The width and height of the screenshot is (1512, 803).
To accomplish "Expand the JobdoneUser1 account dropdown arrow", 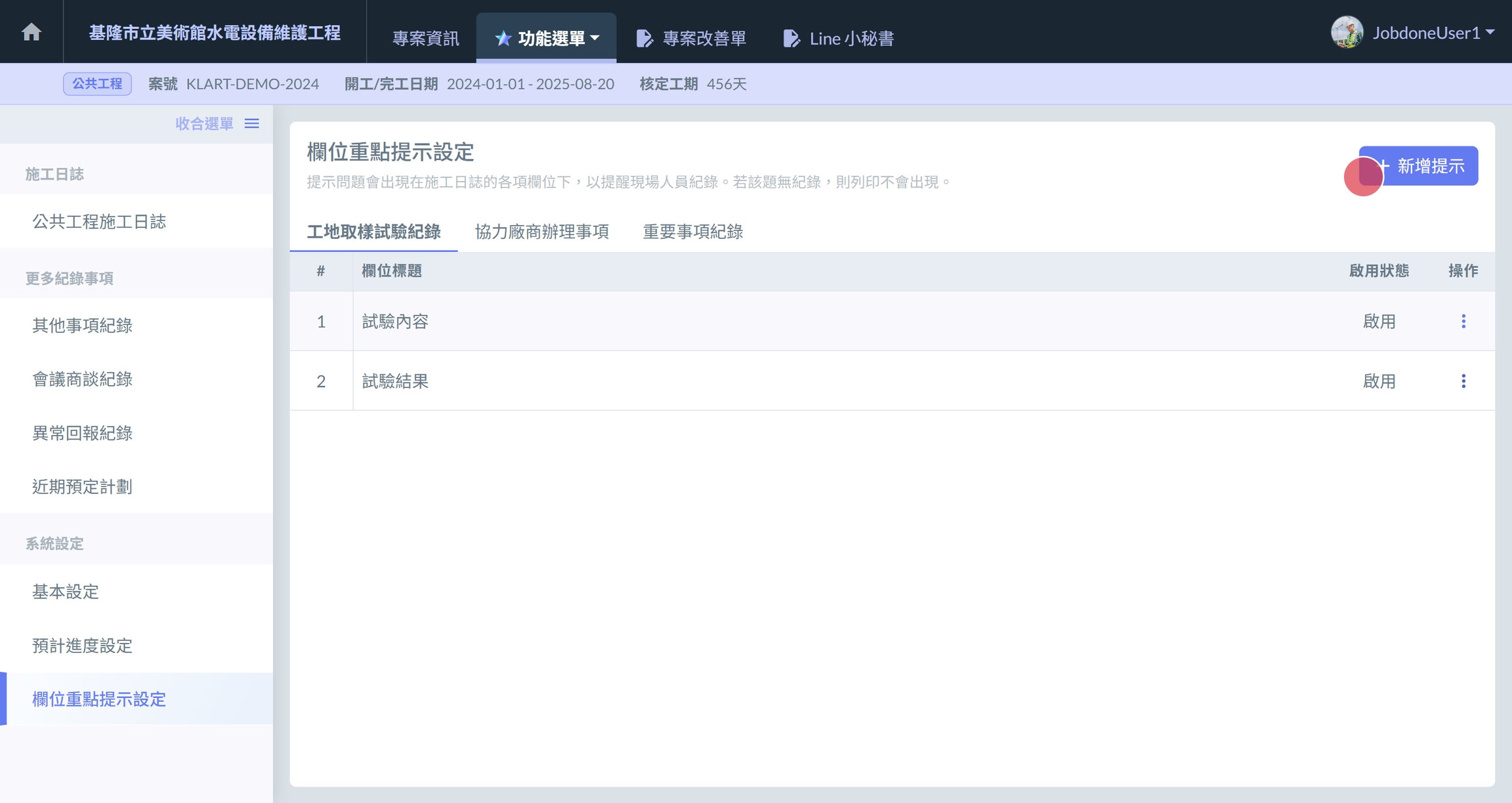I will (1490, 31).
